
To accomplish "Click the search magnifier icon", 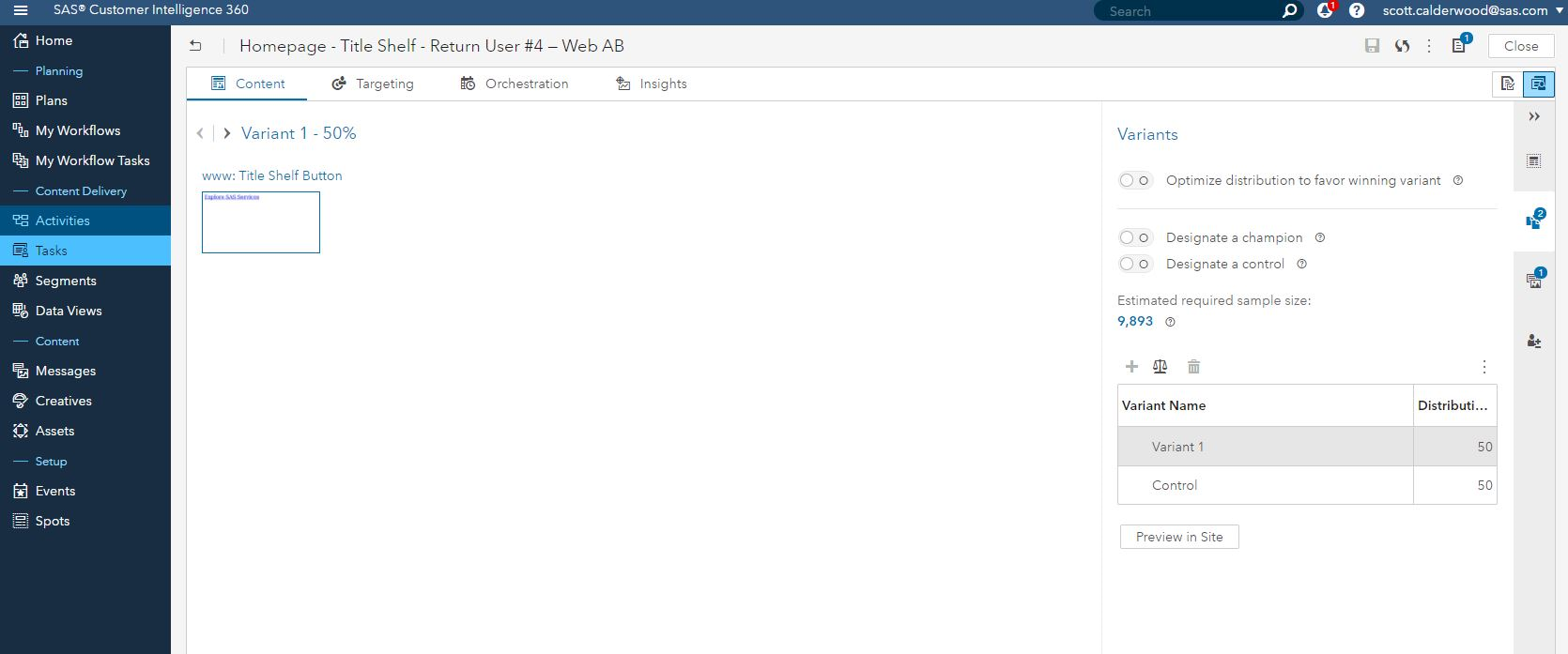I will point(1290,10).
